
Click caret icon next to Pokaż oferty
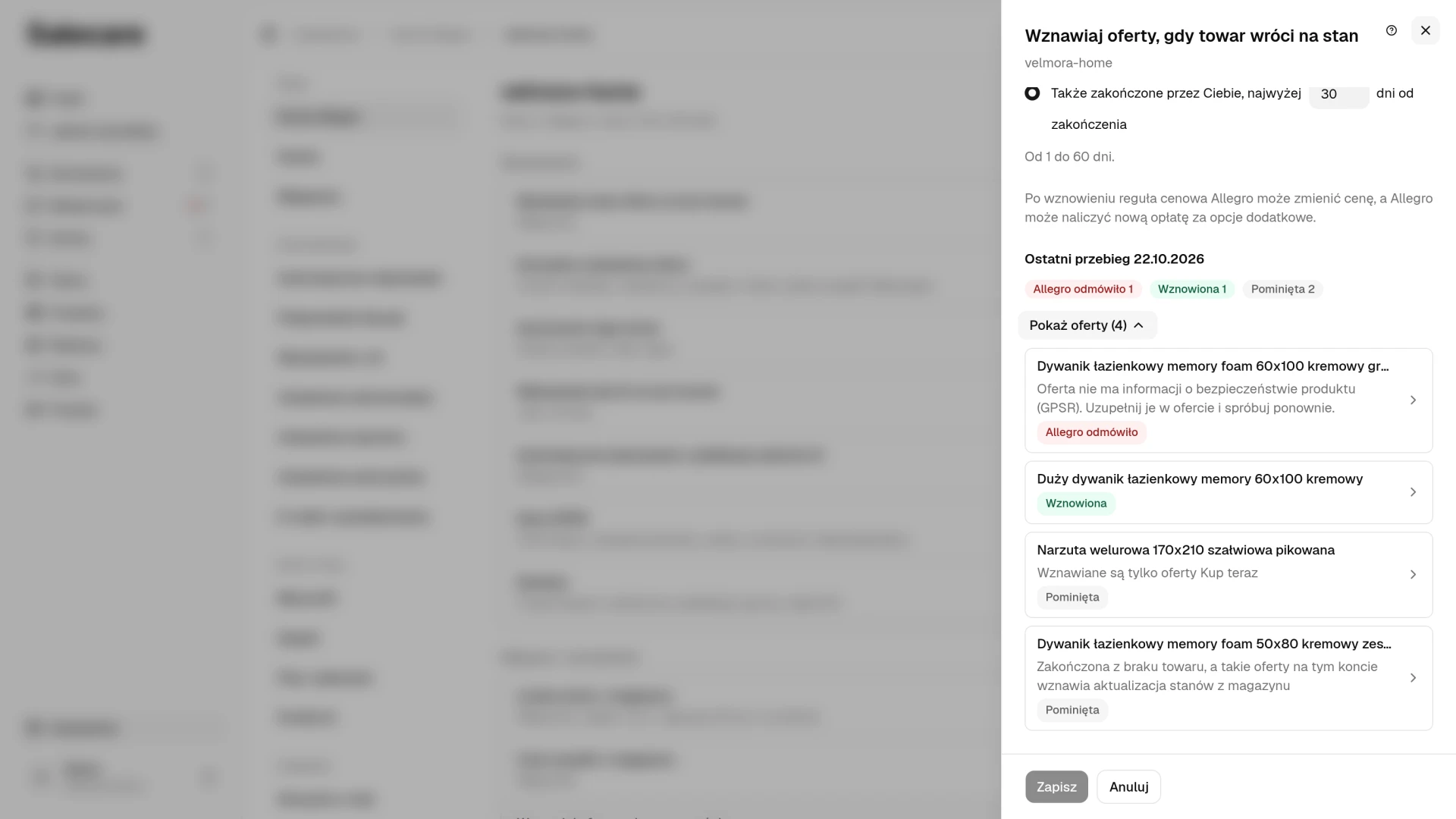coord(1138,325)
